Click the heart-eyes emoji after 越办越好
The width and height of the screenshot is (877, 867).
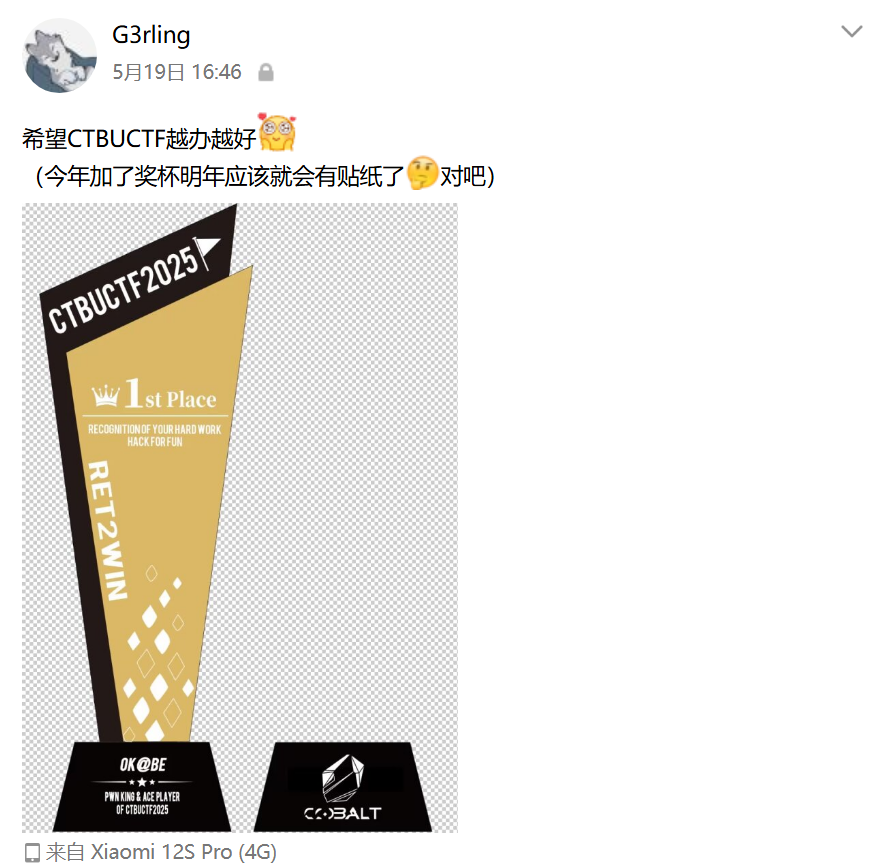coord(276,133)
